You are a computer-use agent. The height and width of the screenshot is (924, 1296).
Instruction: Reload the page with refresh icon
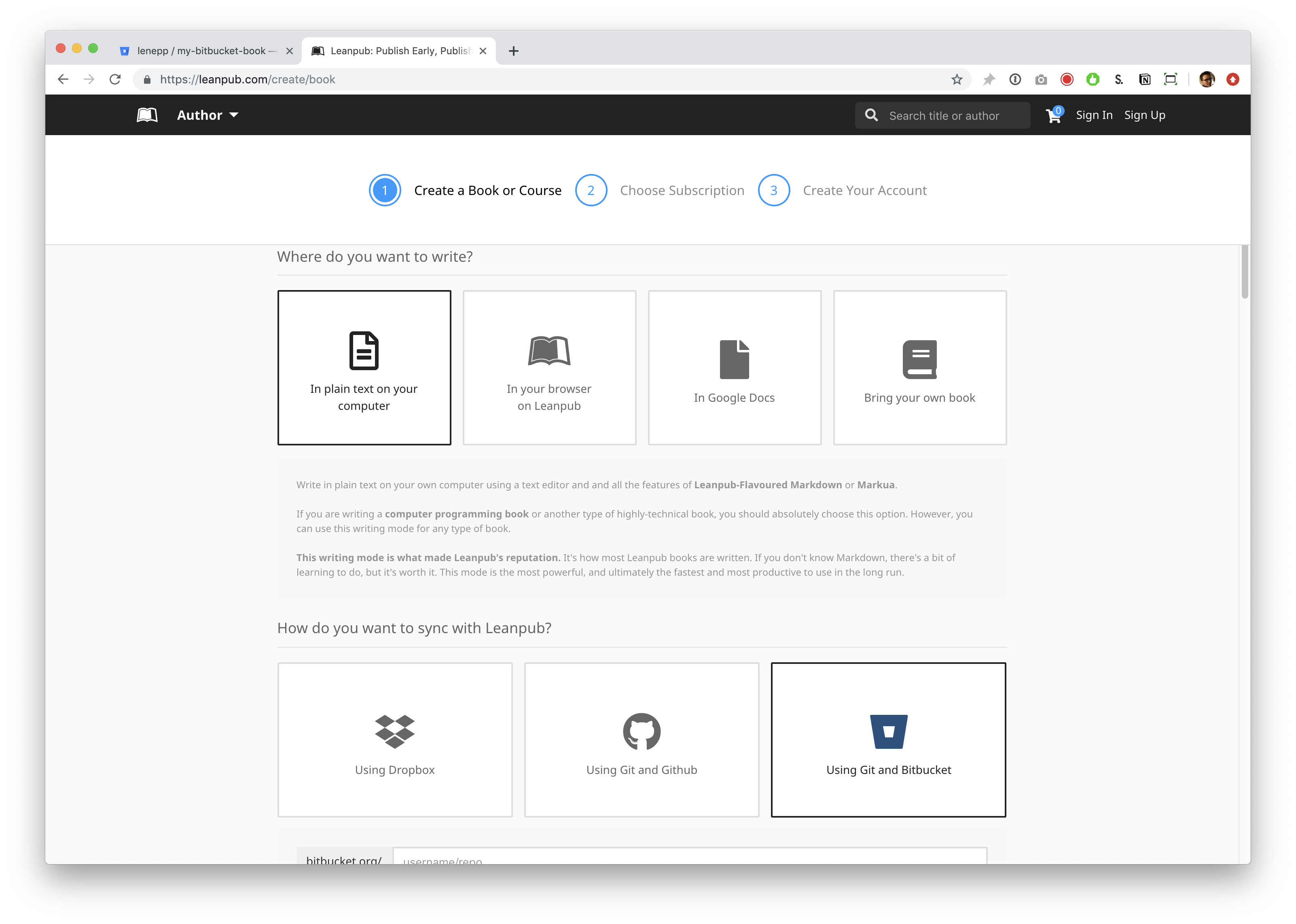tap(116, 80)
